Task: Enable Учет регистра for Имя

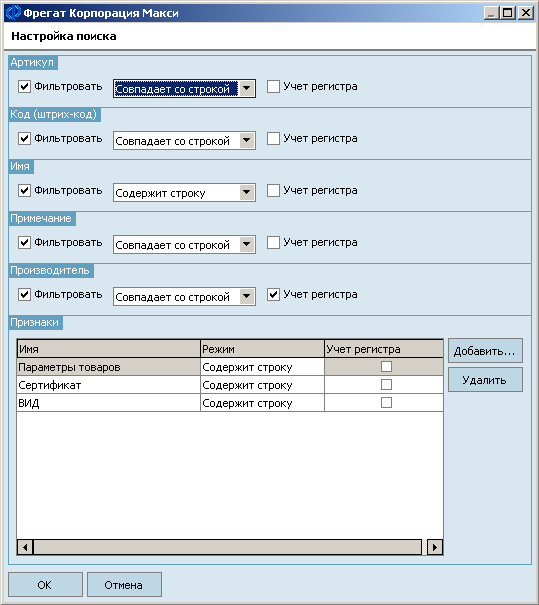Action: tap(273, 191)
